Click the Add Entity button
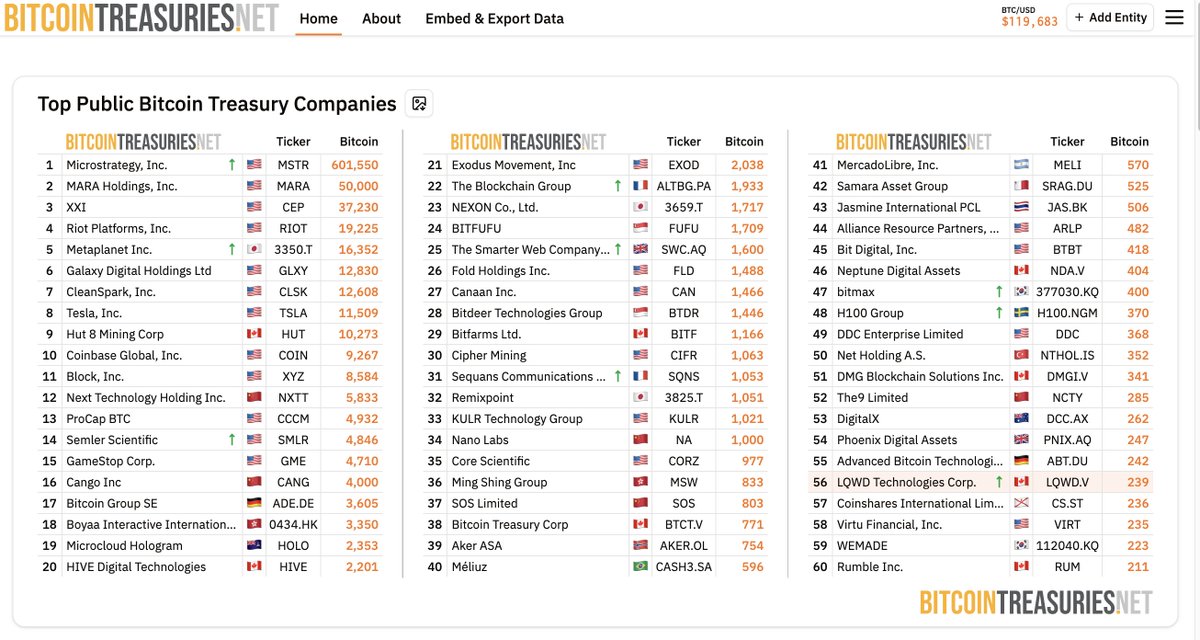The width and height of the screenshot is (1200, 640). tap(1110, 18)
